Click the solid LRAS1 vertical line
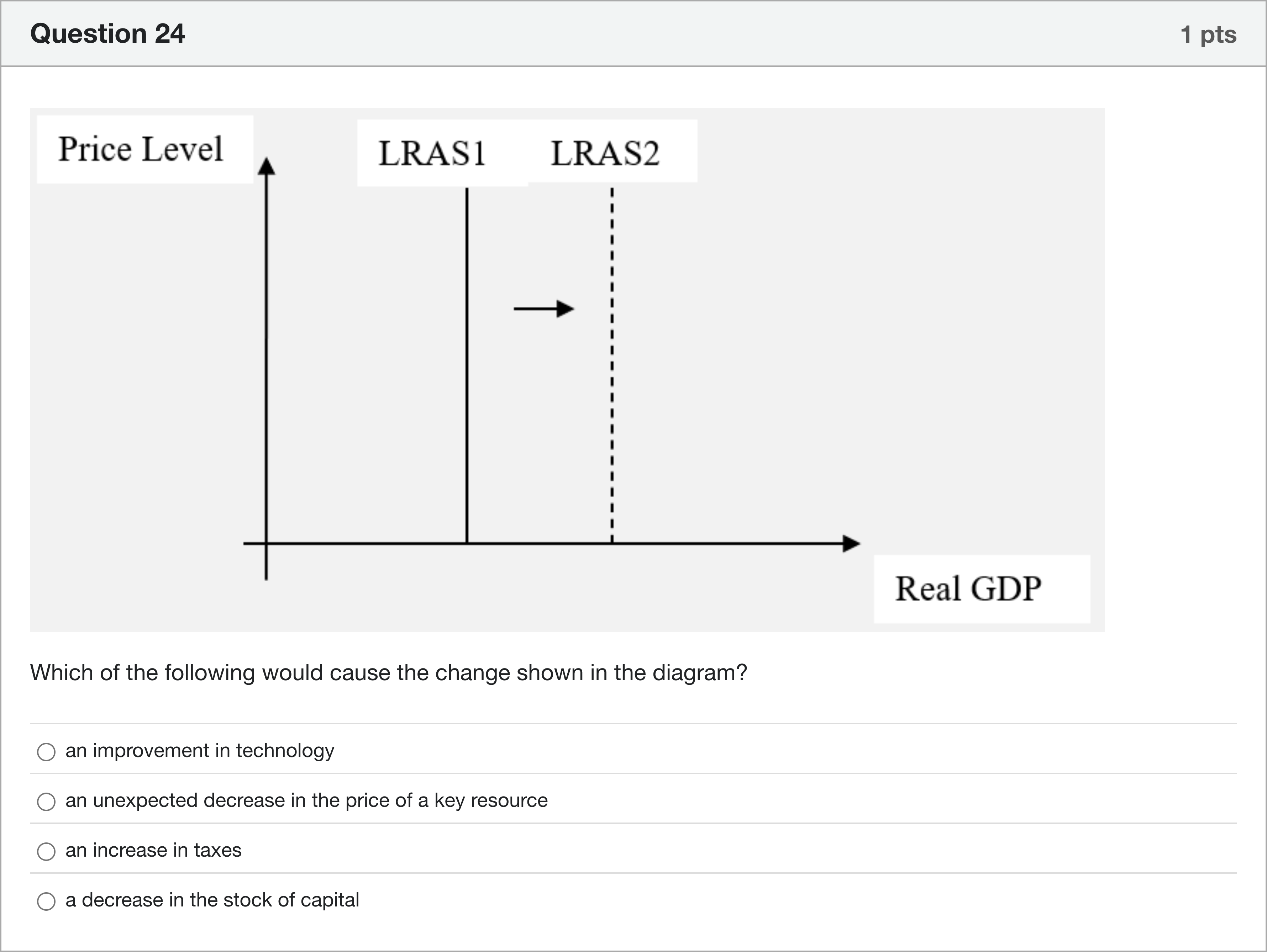This screenshot has width=1267, height=952. (467, 366)
